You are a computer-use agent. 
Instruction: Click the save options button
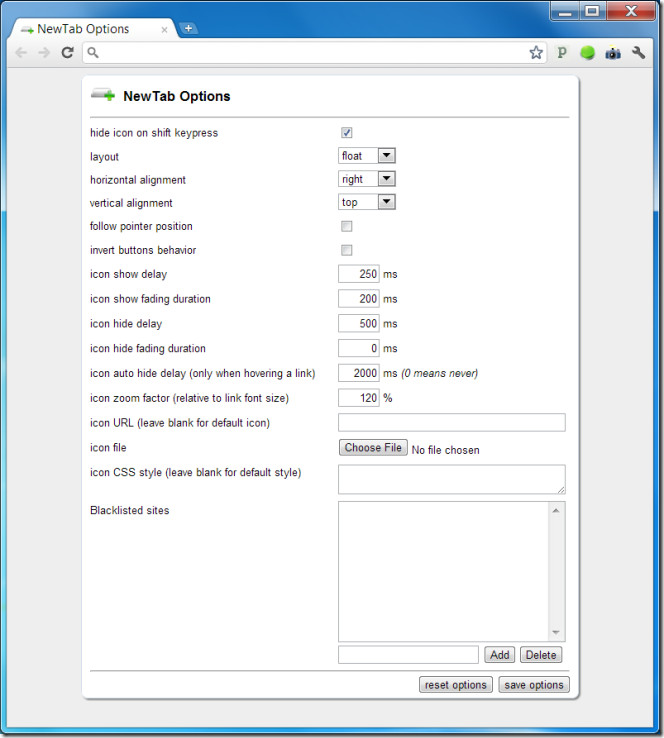(x=533, y=685)
